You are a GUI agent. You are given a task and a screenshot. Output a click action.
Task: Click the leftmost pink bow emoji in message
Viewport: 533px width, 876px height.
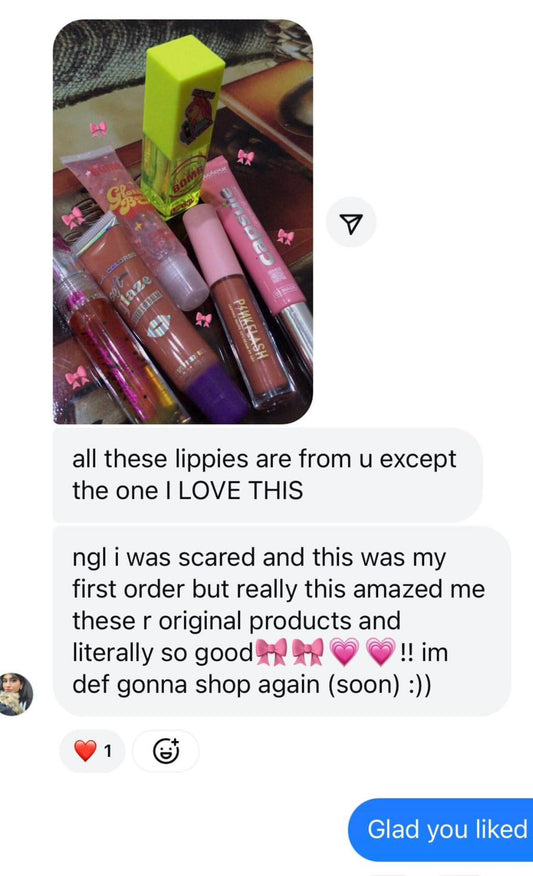(272, 651)
